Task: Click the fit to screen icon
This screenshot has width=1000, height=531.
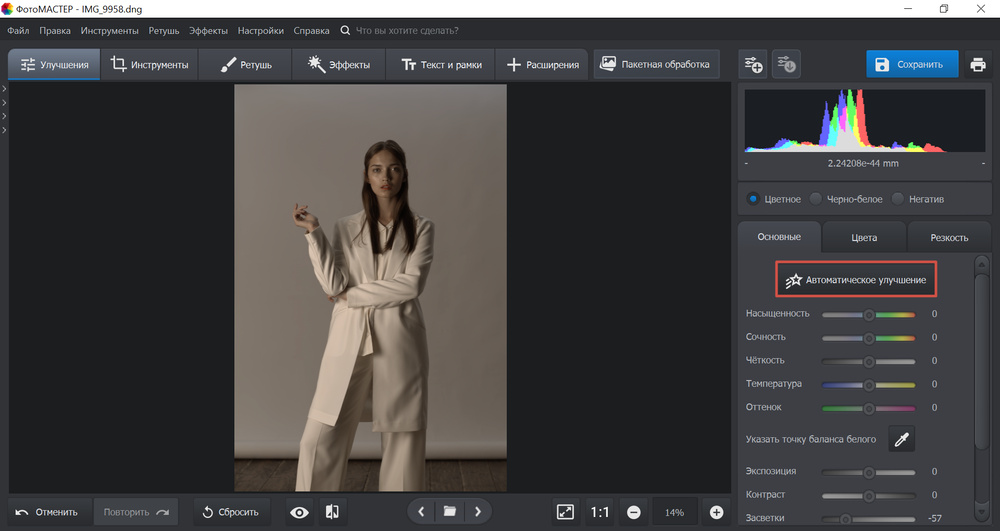Action: click(x=565, y=512)
